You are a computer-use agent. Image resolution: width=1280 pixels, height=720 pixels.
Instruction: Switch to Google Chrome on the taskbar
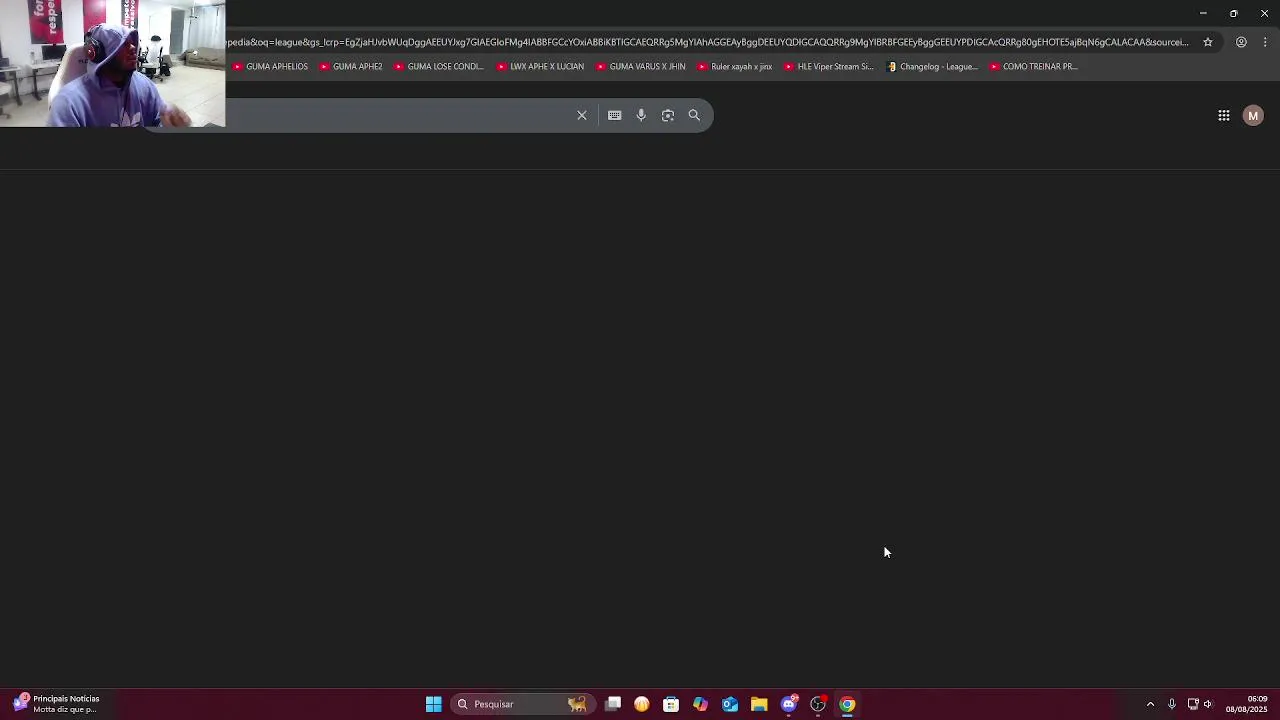(x=847, y=704)
